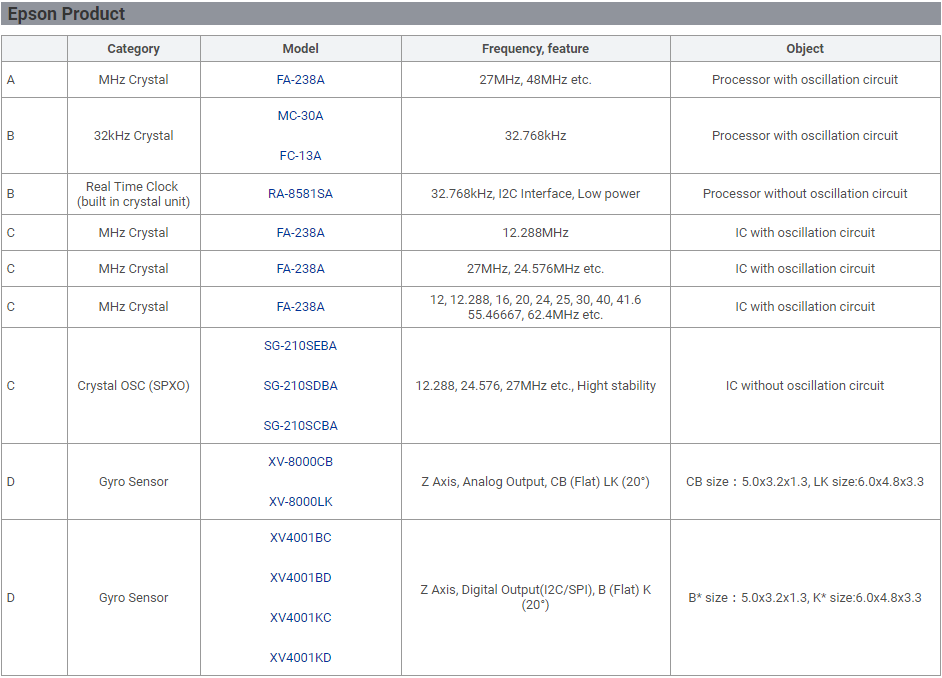Select 'MHz Crystal' cell in the 27MHz, 48MHz row
942x678 pixels.
(133, 79)
